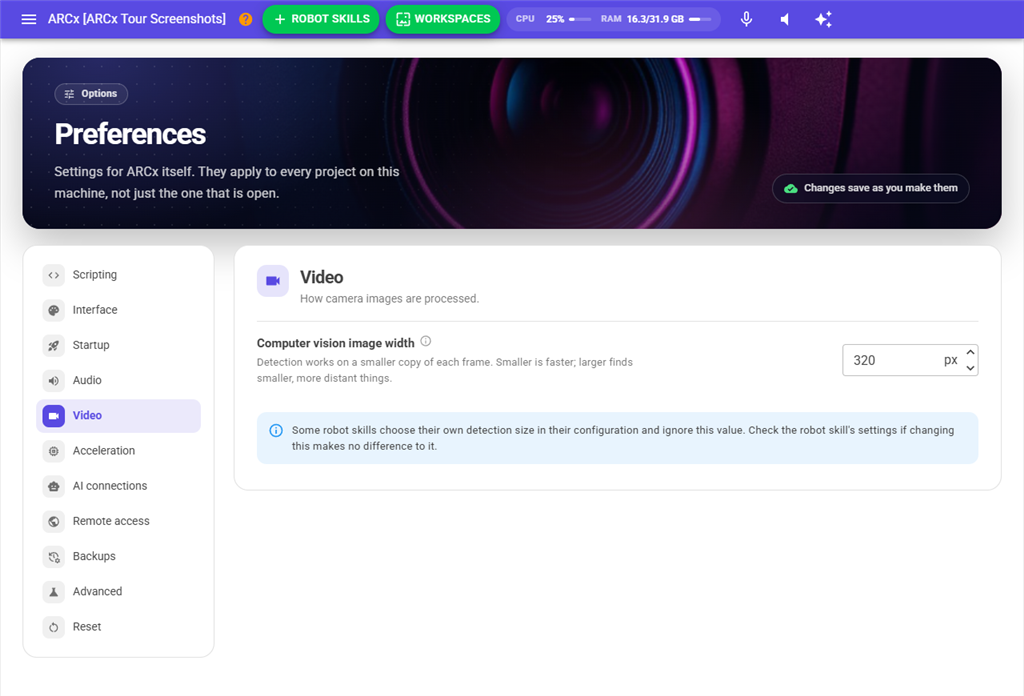Click the AI connections robot icon
Screen dimensions: 1024x696
click(54, 486)
